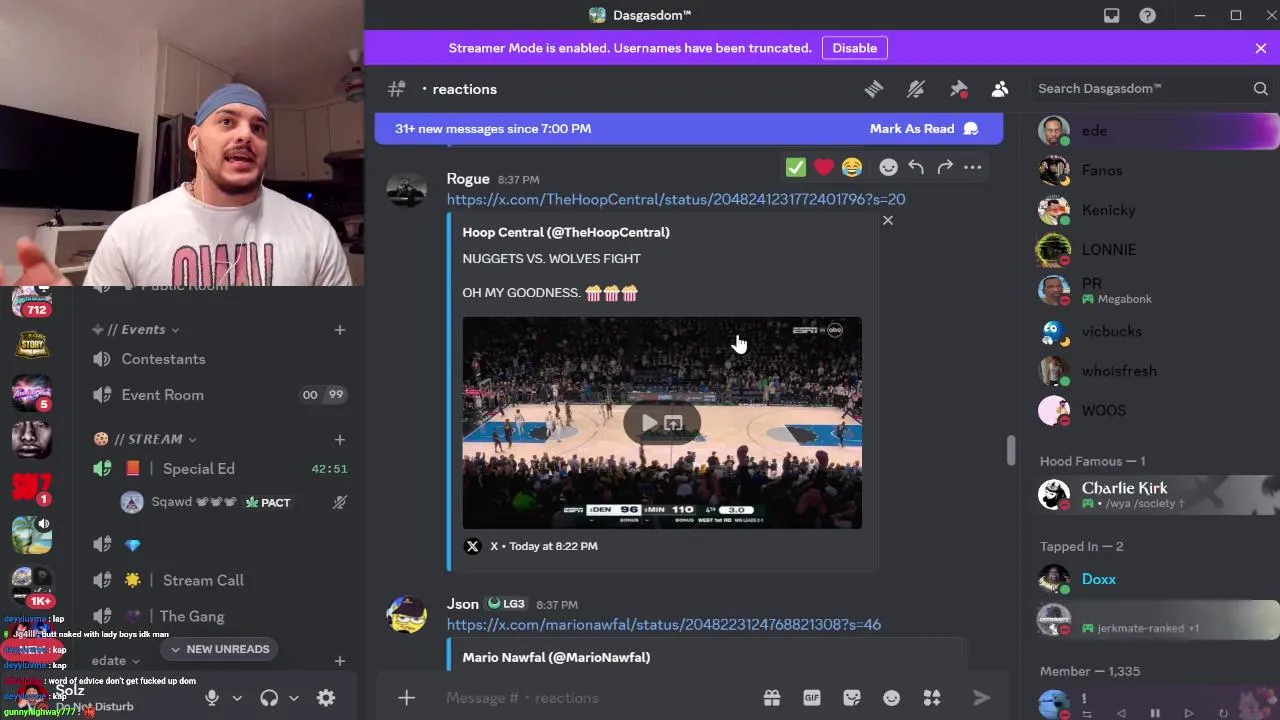This screenshot has height=720, width=1280.
Task: Toggle headphone deafen in user panel
Action: pos(269,698)
